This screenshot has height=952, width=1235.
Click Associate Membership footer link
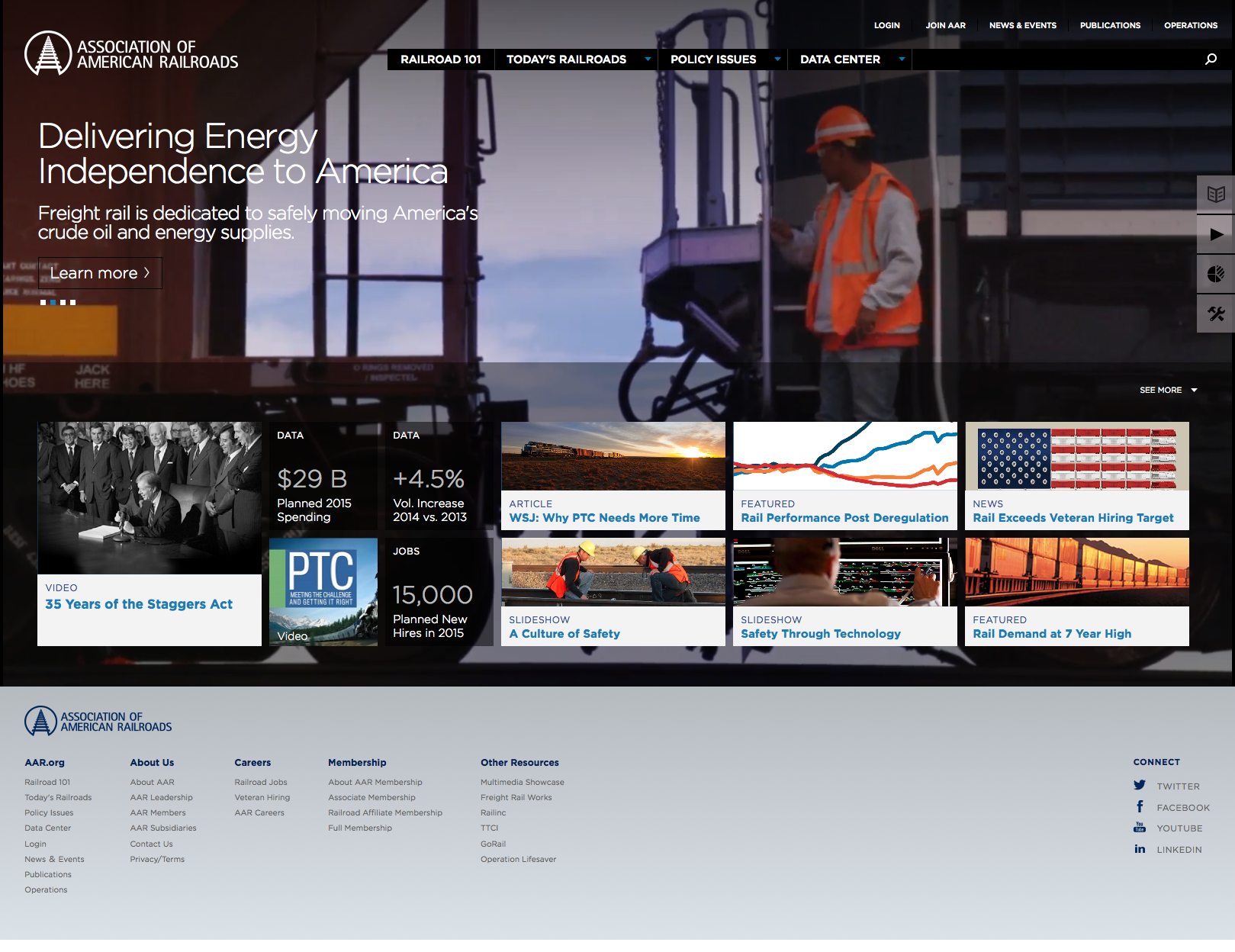pos(371,797)
